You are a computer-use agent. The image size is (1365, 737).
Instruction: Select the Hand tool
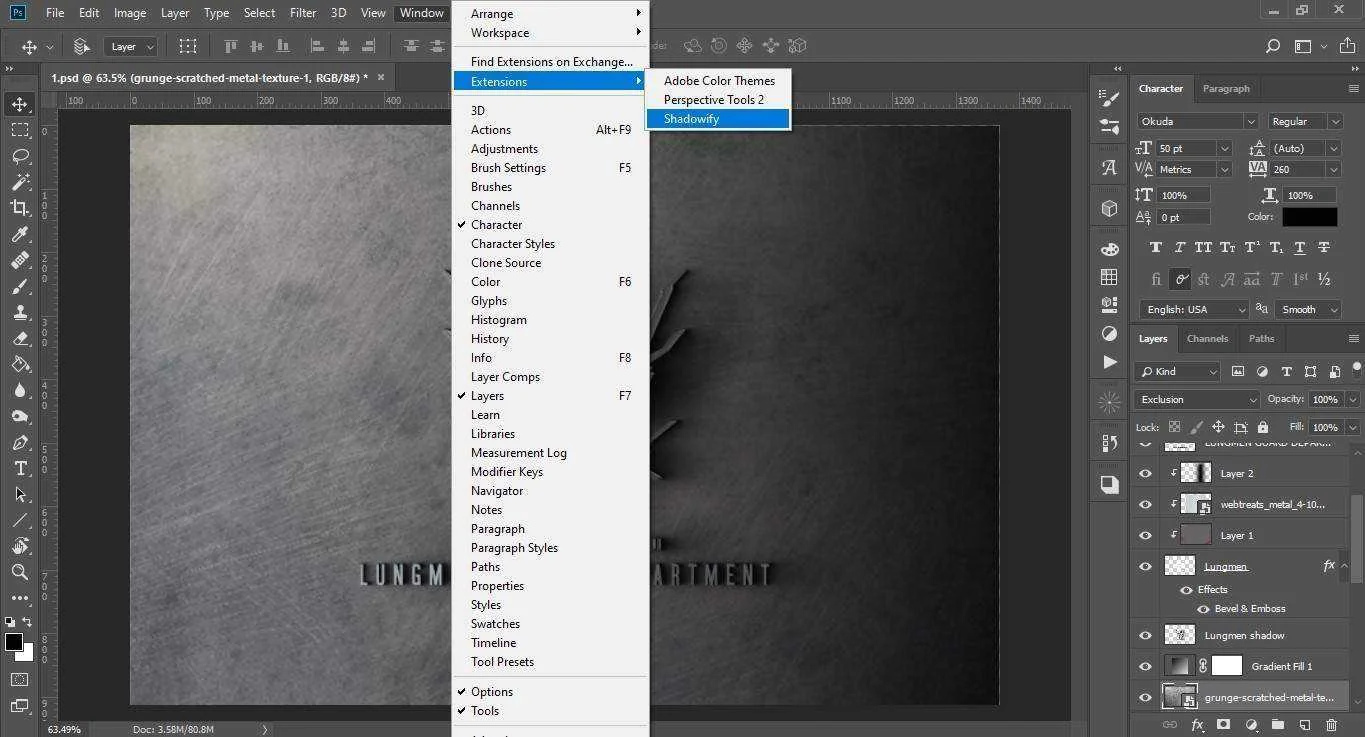(x=20, y=546)
